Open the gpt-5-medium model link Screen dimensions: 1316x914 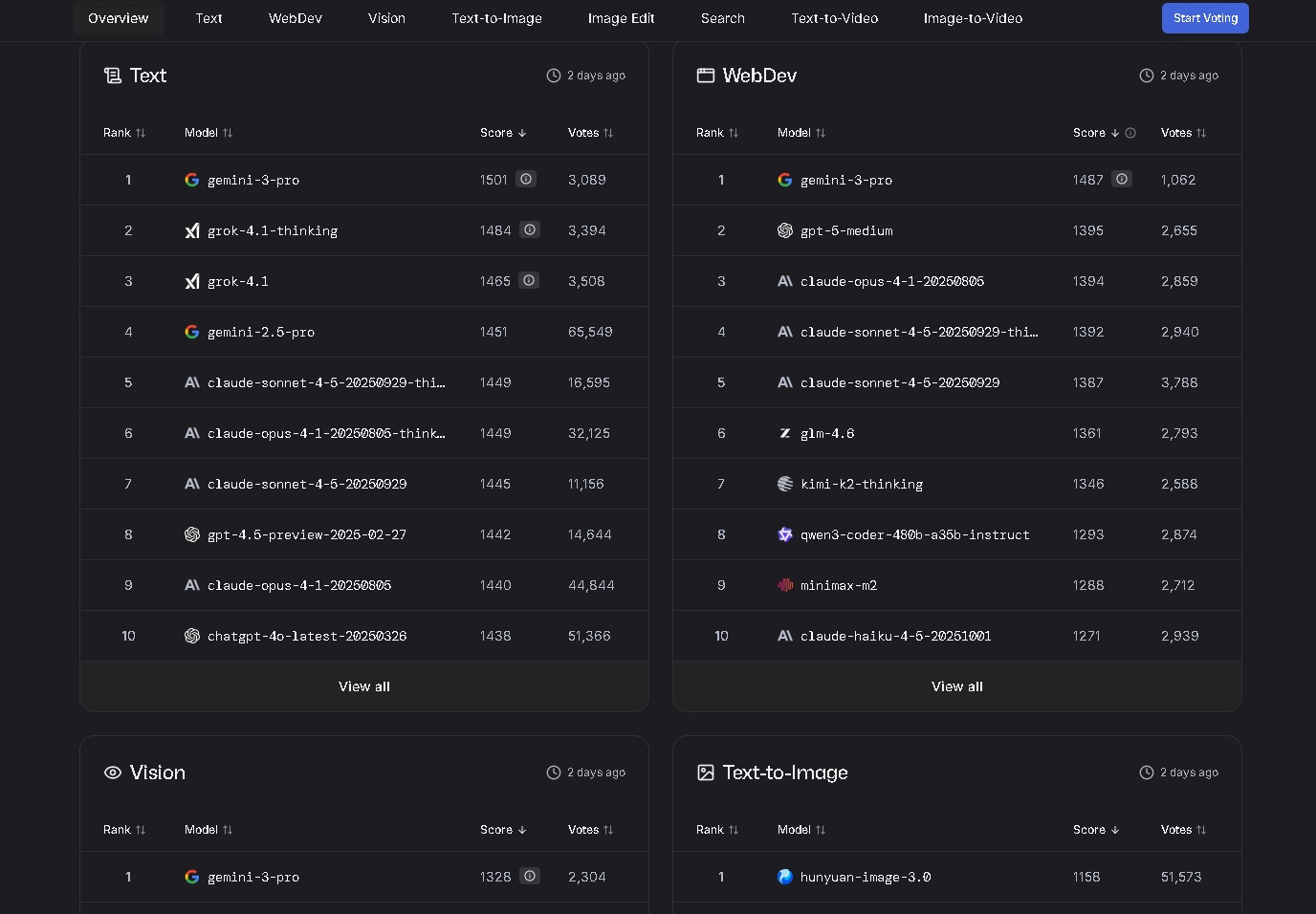point(846,230)
